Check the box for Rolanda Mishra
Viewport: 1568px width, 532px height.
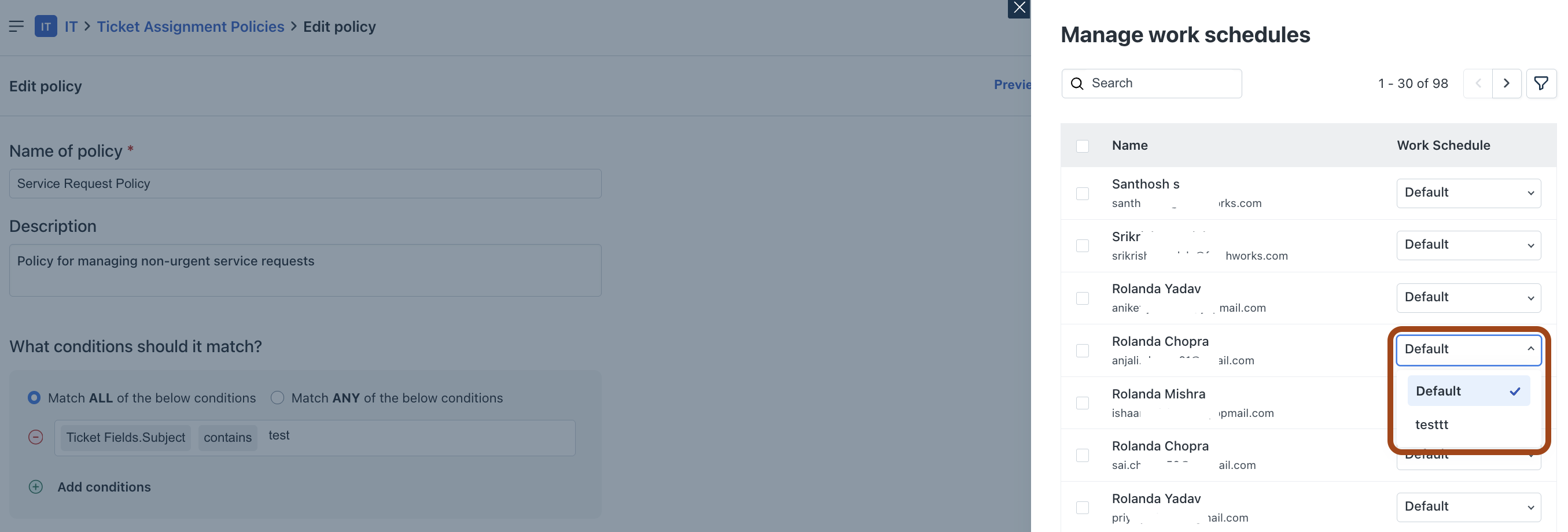tap(1082, 403)
